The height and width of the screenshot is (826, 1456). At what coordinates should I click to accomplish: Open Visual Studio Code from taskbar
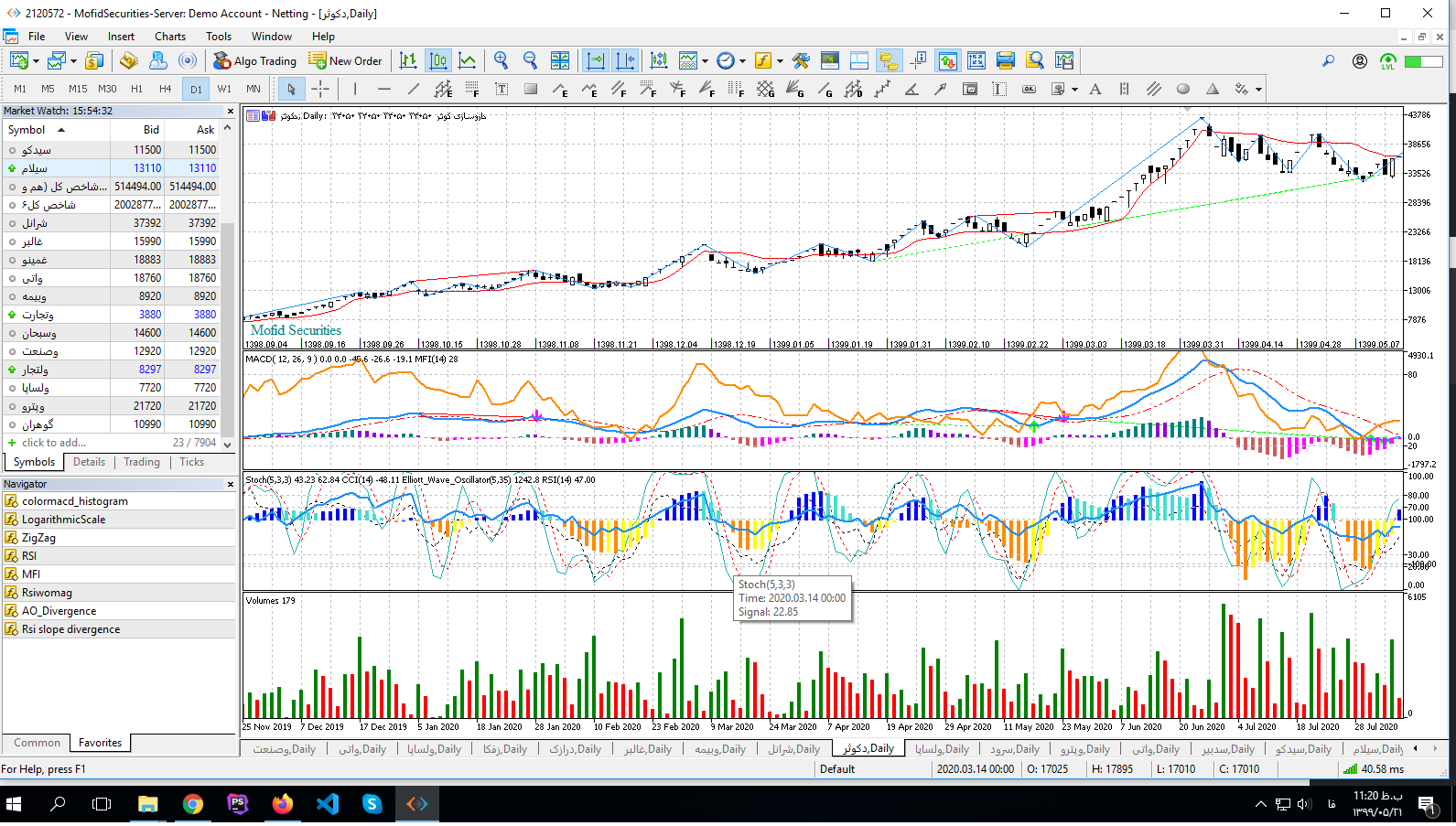[327, 804]
